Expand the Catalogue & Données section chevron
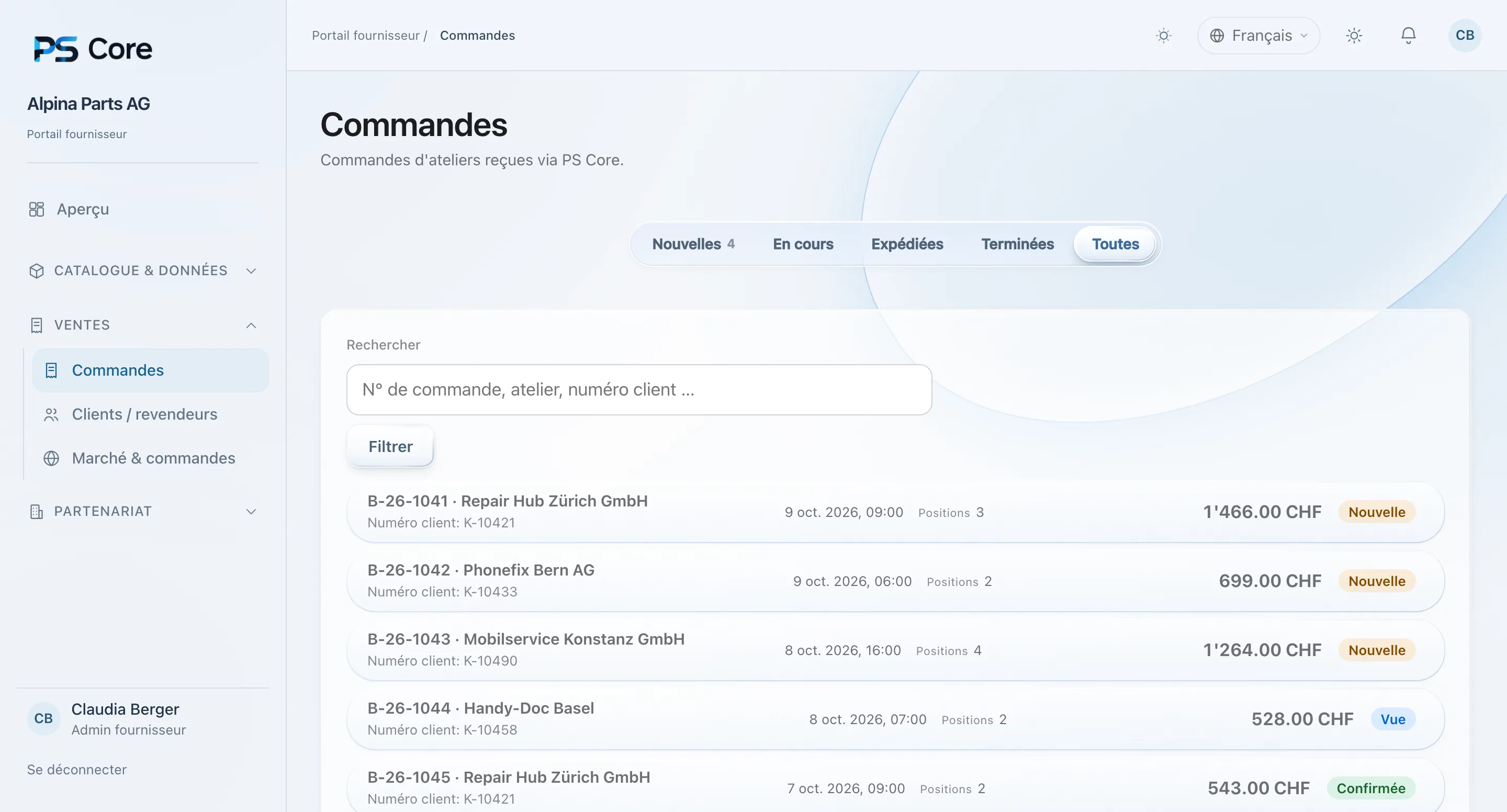Screen dimensions: 1507x812 (251, 271)
